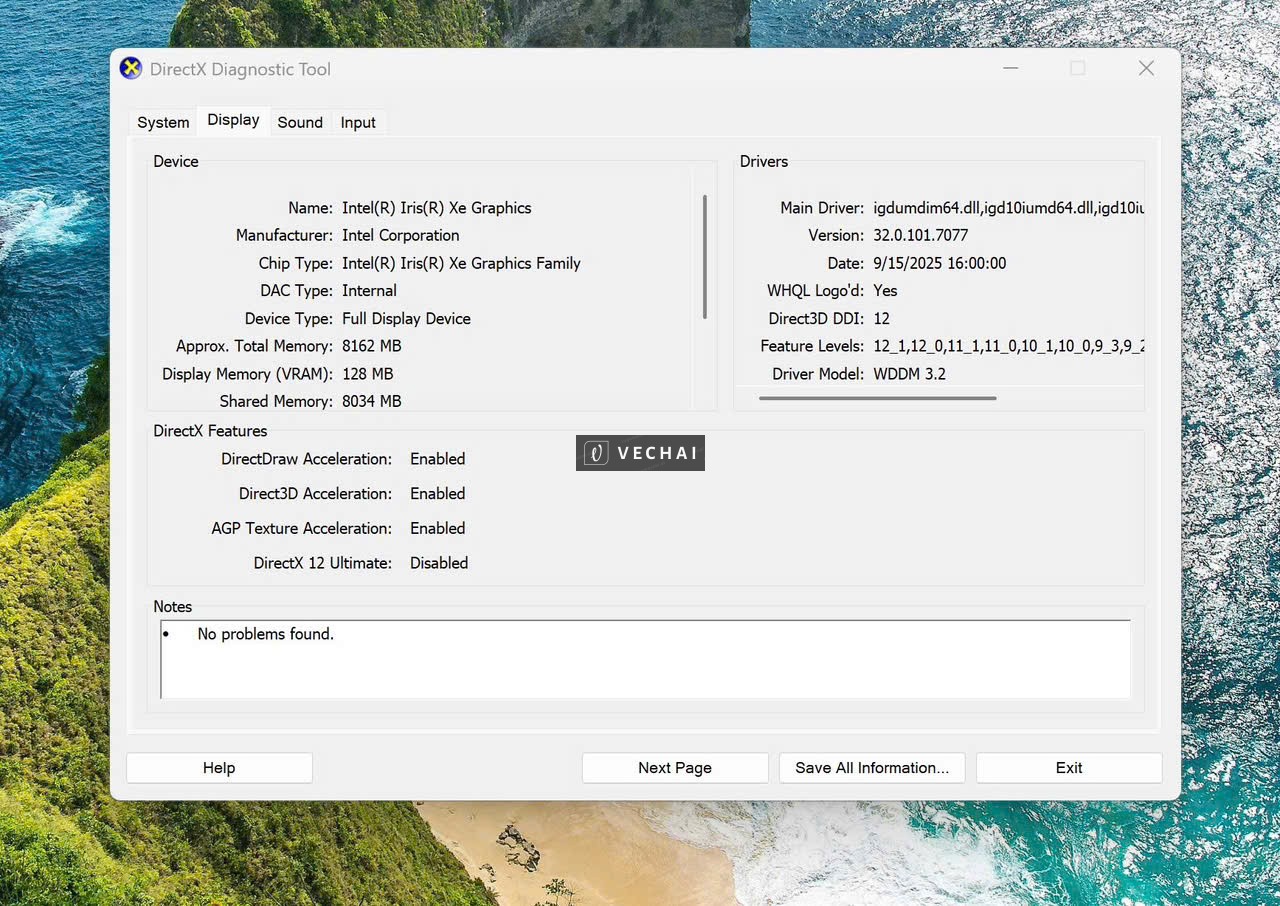This screenshot has width=1280, height=906.
Task: Click the Drivers panel horizontal scrollbar
Action: tap(878, 398)
